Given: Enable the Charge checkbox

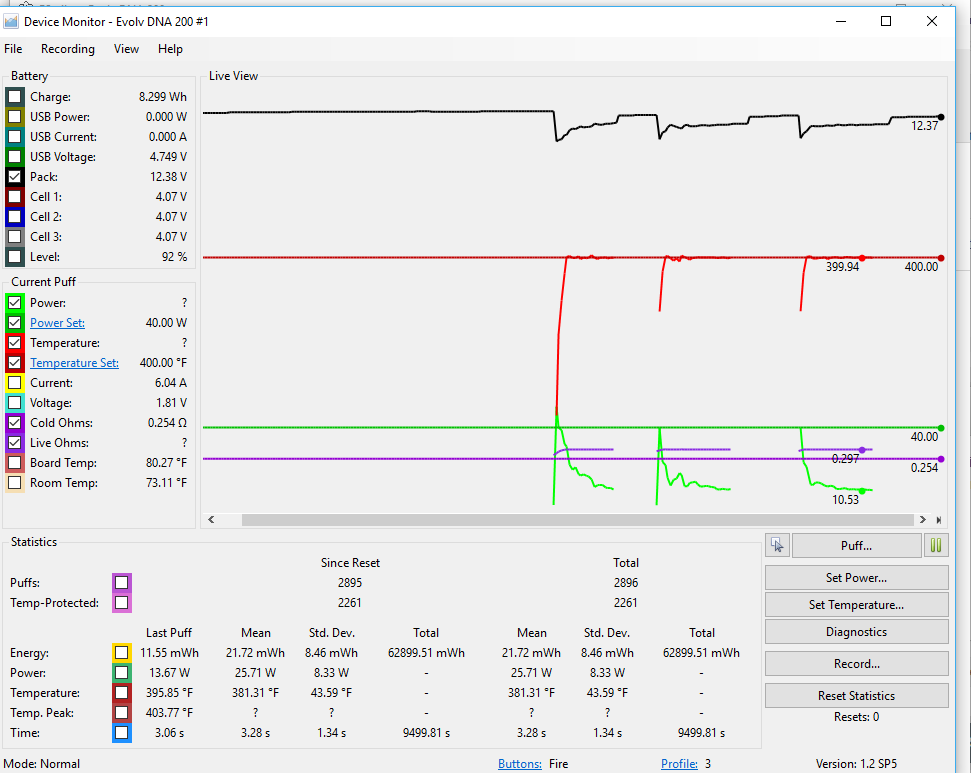Looking at the screenshot, I should 15,97.
